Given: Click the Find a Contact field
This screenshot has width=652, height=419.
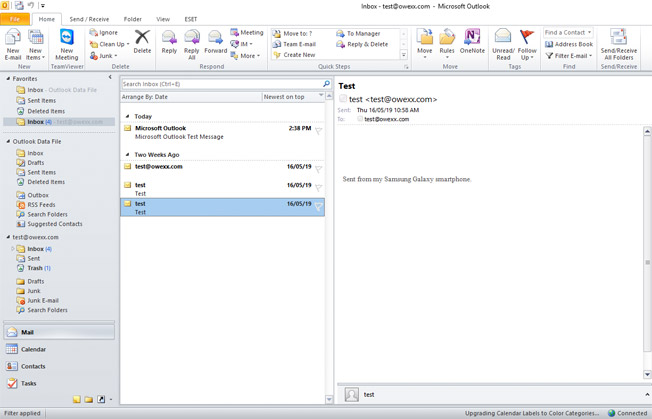Looking at the screenshot, I should [x=568, y=32].
